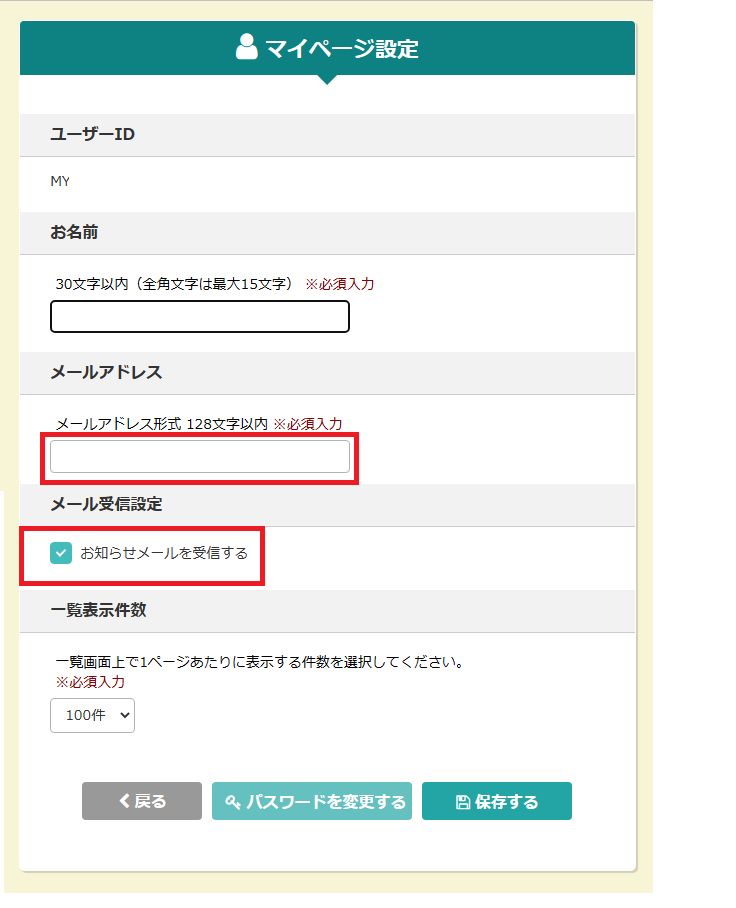Image resolution: width=736 pixels, height=908 pixels.
Task: Click the MY user ID value
Action: tap(60, 182)
